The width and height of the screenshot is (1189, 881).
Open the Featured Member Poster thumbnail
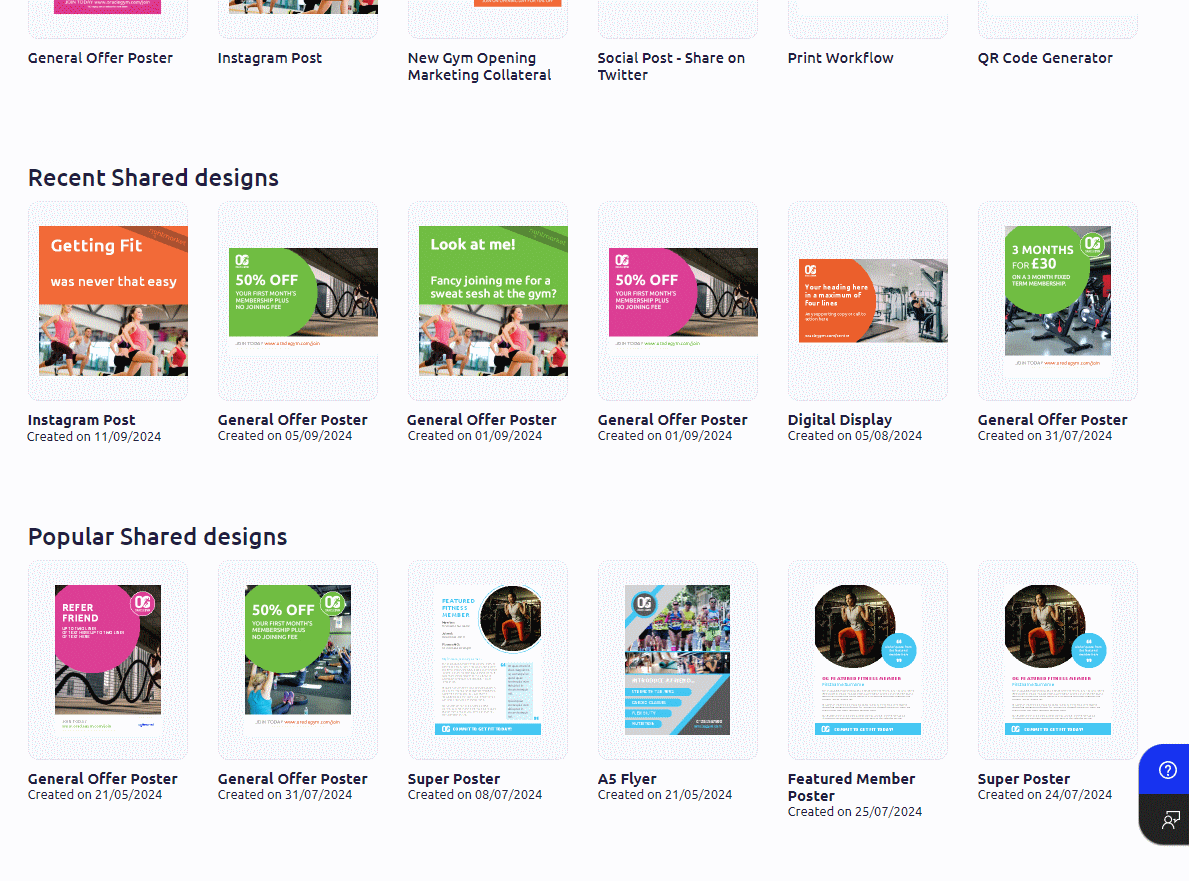coord(868,660)
